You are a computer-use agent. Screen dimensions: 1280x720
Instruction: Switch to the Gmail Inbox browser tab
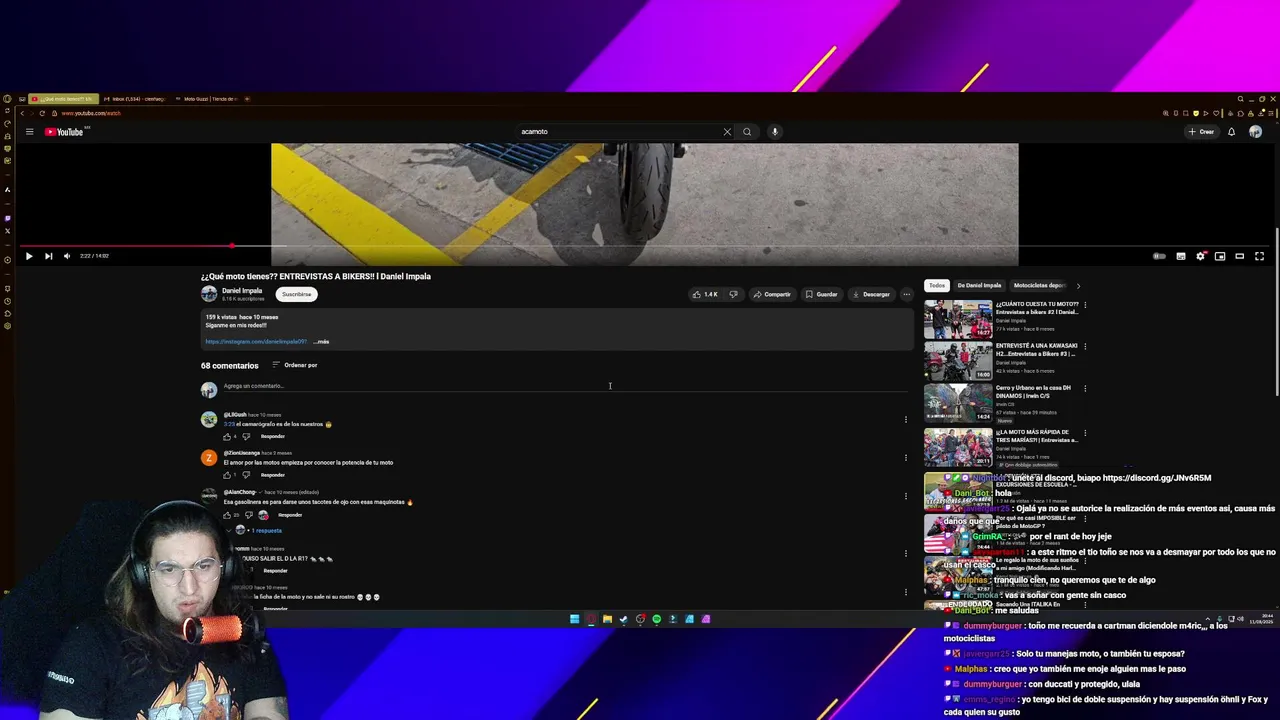134,99
